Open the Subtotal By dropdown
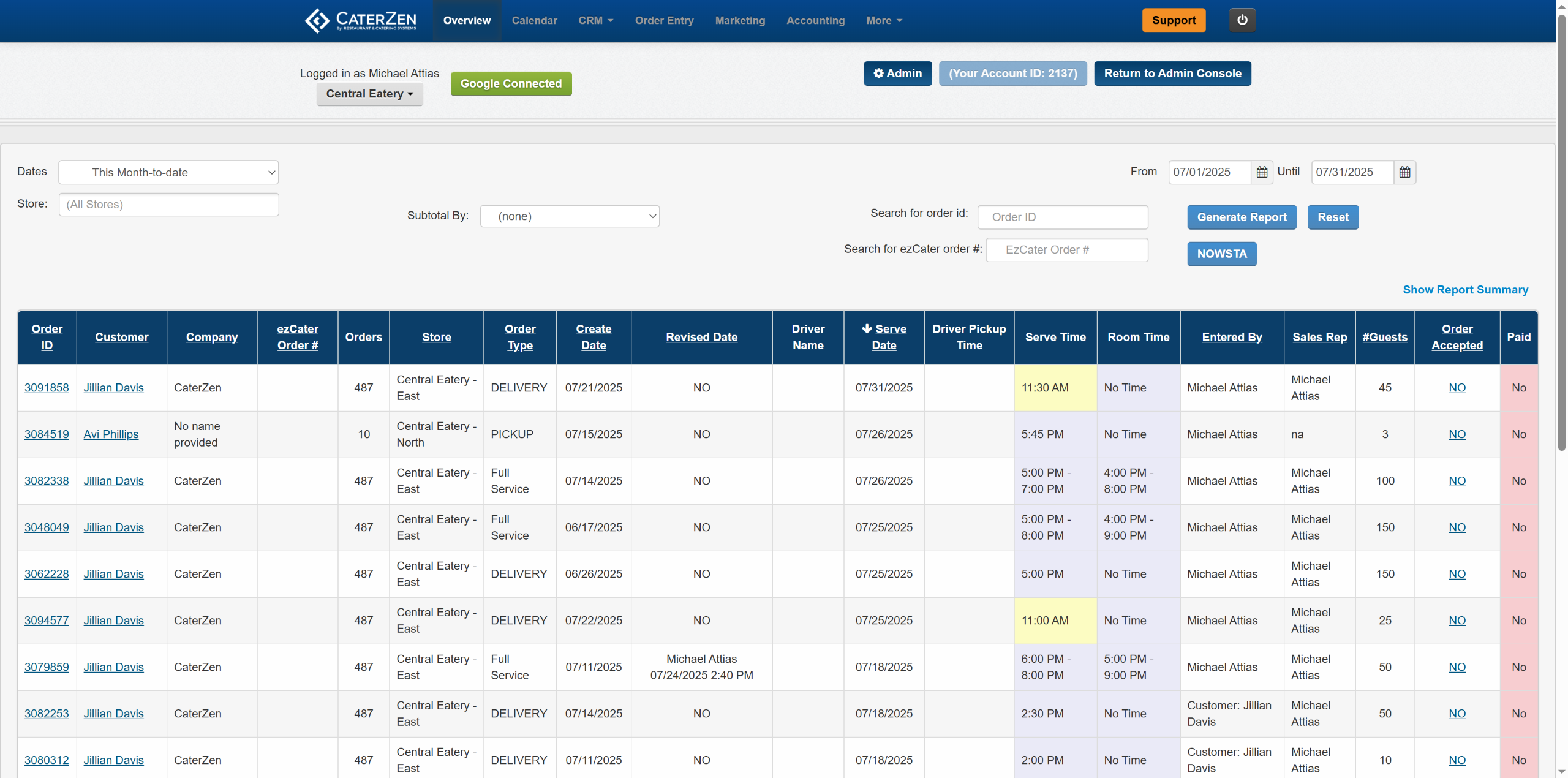The image size is (1568, 778). click(x=570, y=216)
